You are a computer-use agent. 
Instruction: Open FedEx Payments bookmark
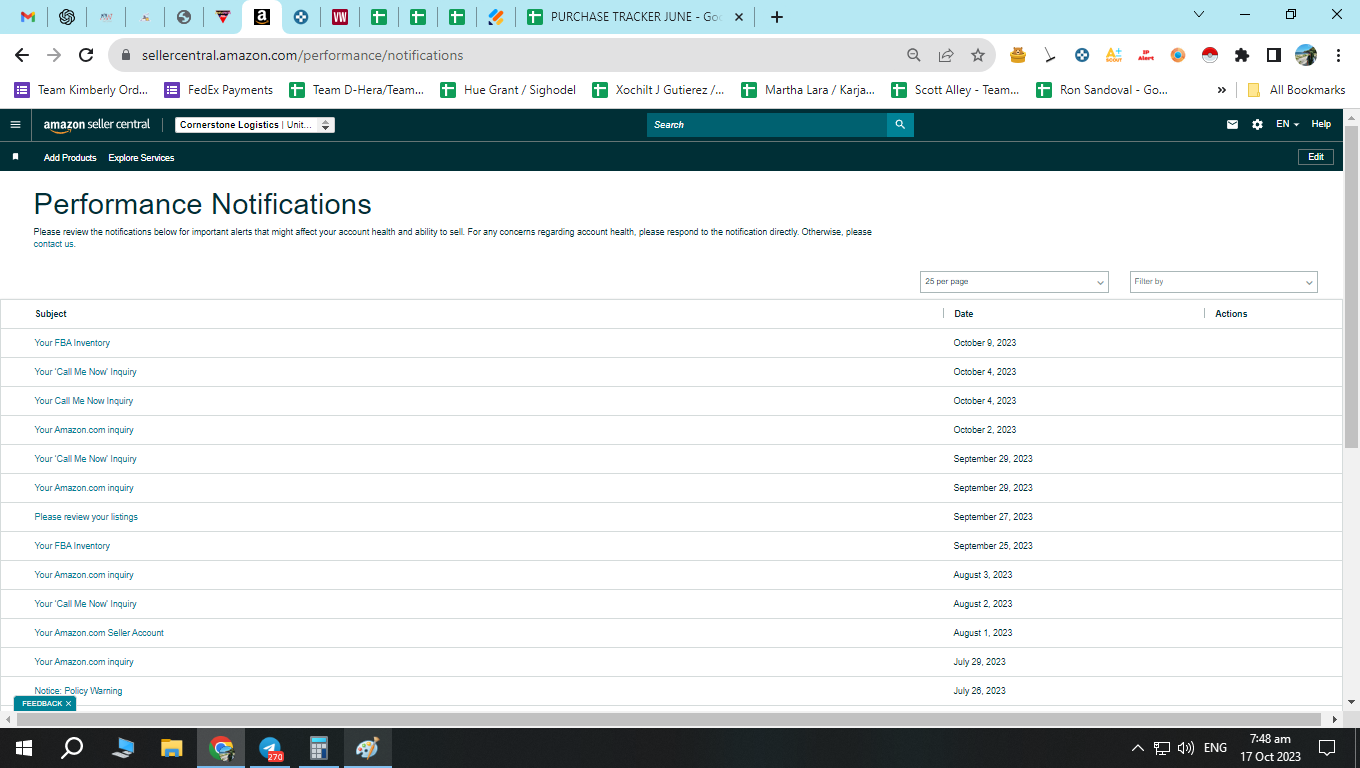(x=218, y=90)
